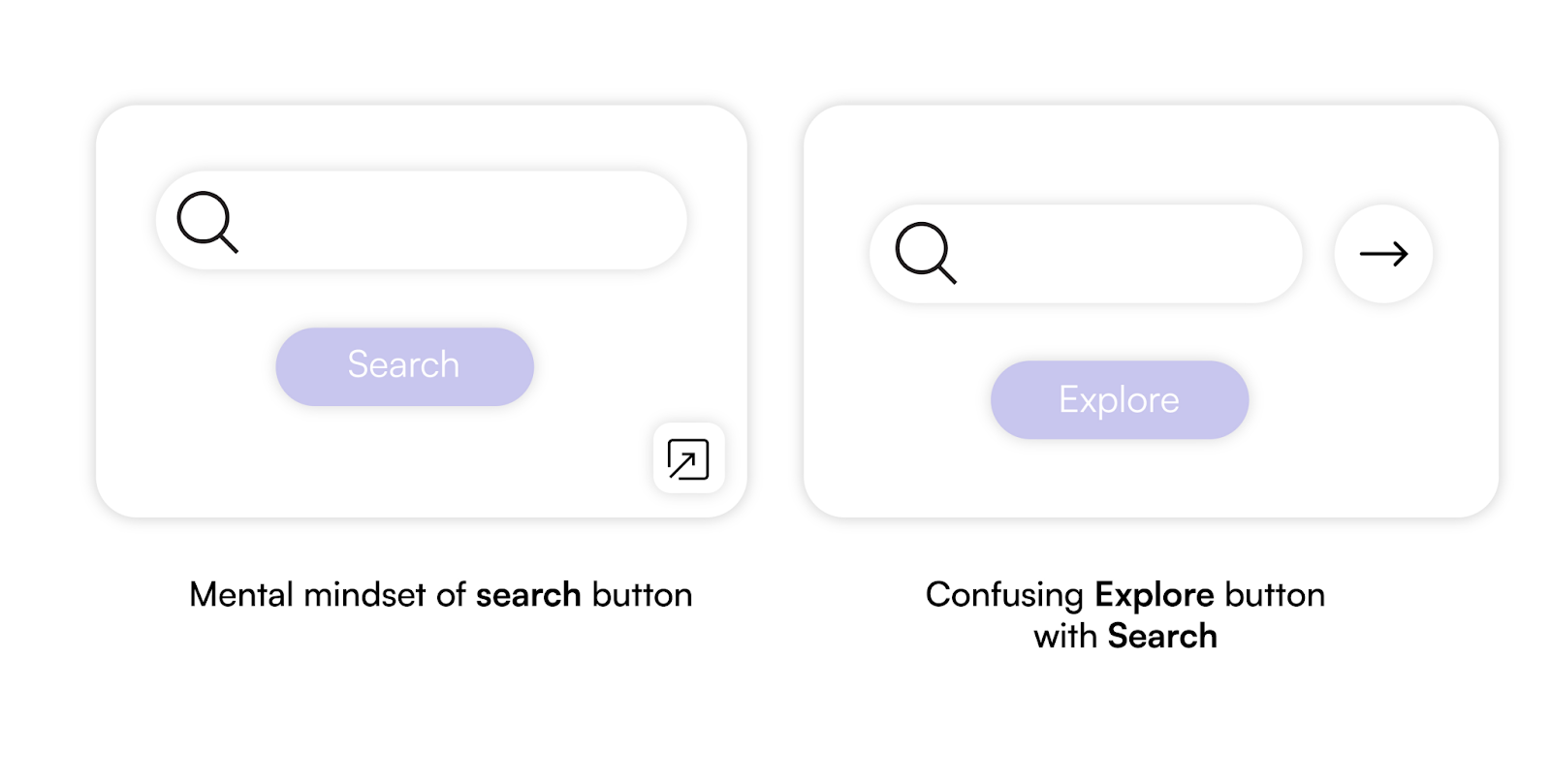
Task: Click the word 'with' in the caption
Action: pyautogui.click(x=1065, y=636)
